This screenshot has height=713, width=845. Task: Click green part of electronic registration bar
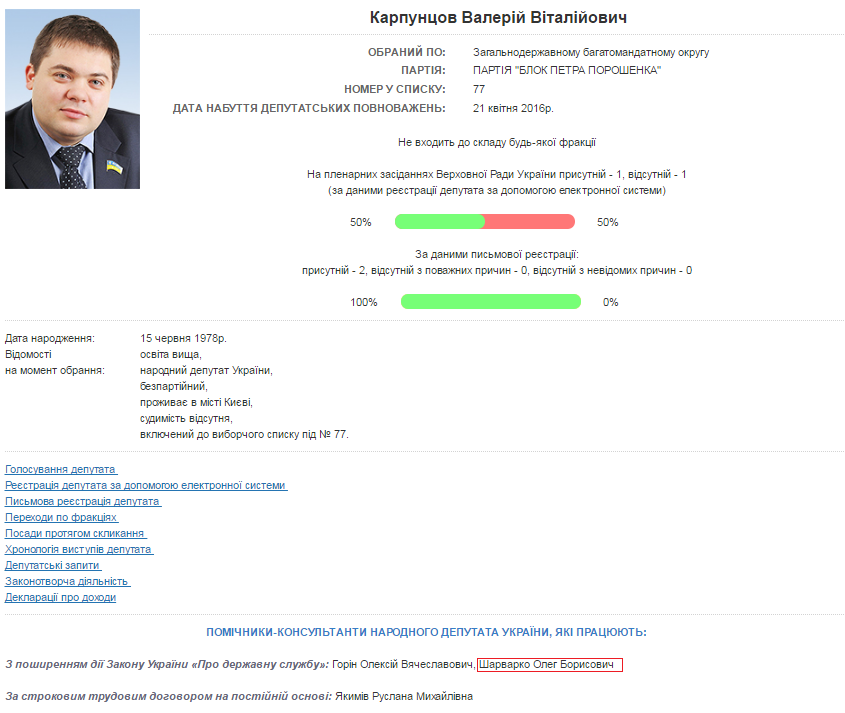click(x=439, y=222)
